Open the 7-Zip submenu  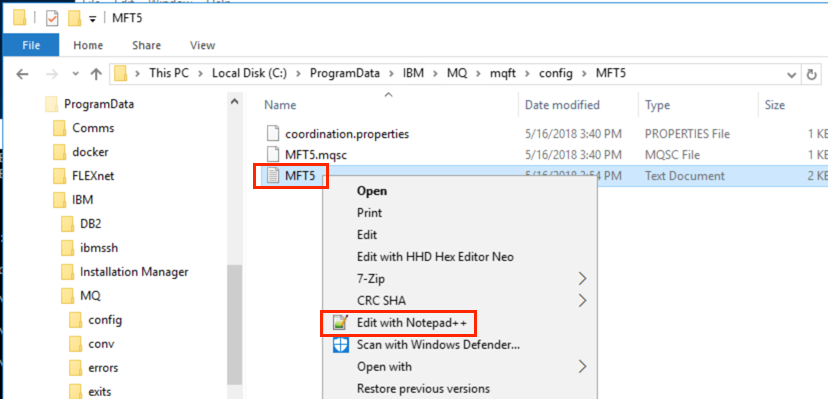tap(459, 279)
